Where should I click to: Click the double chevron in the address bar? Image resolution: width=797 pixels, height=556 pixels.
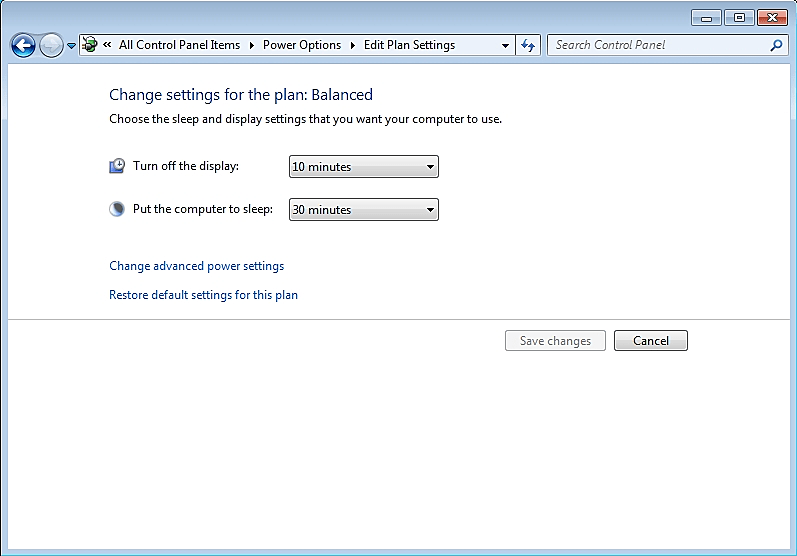pyautogui.click(x=107, y=45)
